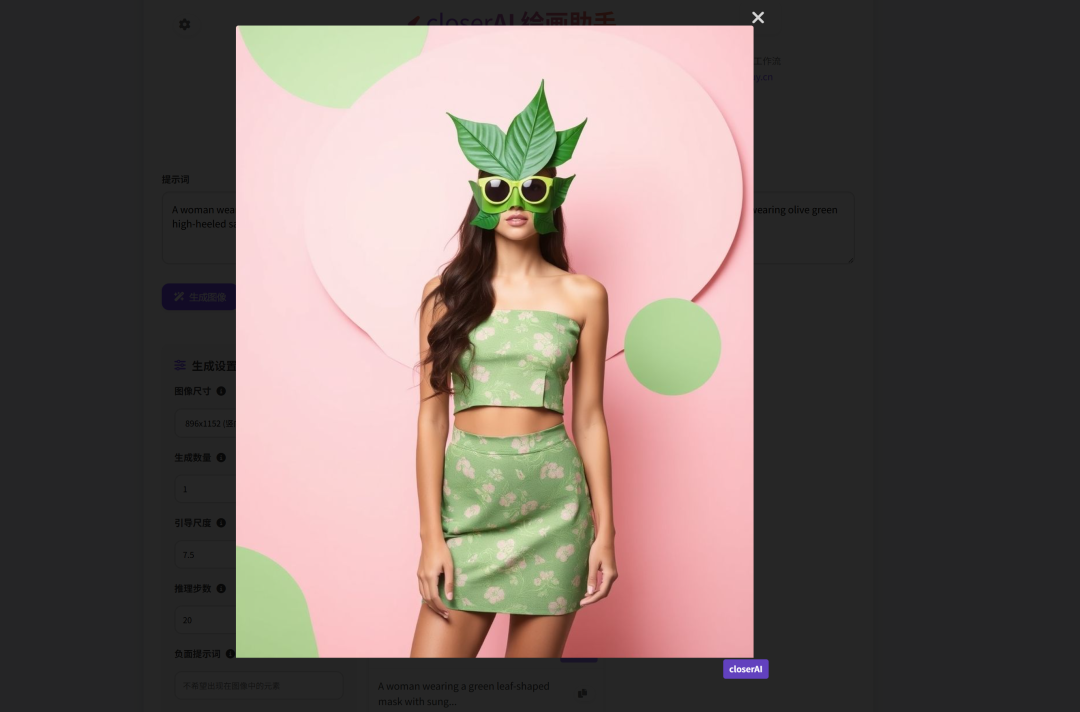Click the info icon beside 推理步数

tap(221, 589)
